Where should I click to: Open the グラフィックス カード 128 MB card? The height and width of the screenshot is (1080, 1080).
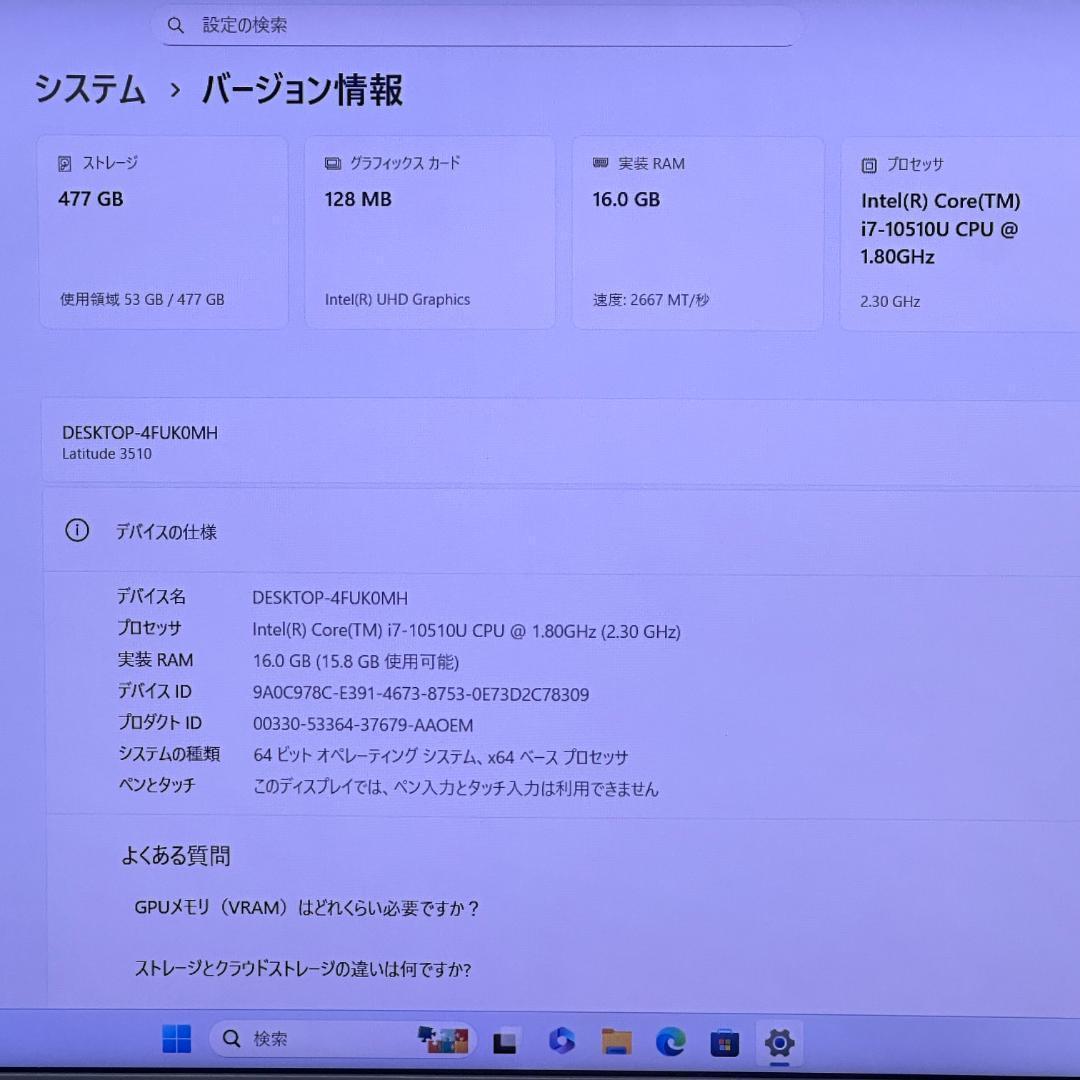(x=430, y=233)
